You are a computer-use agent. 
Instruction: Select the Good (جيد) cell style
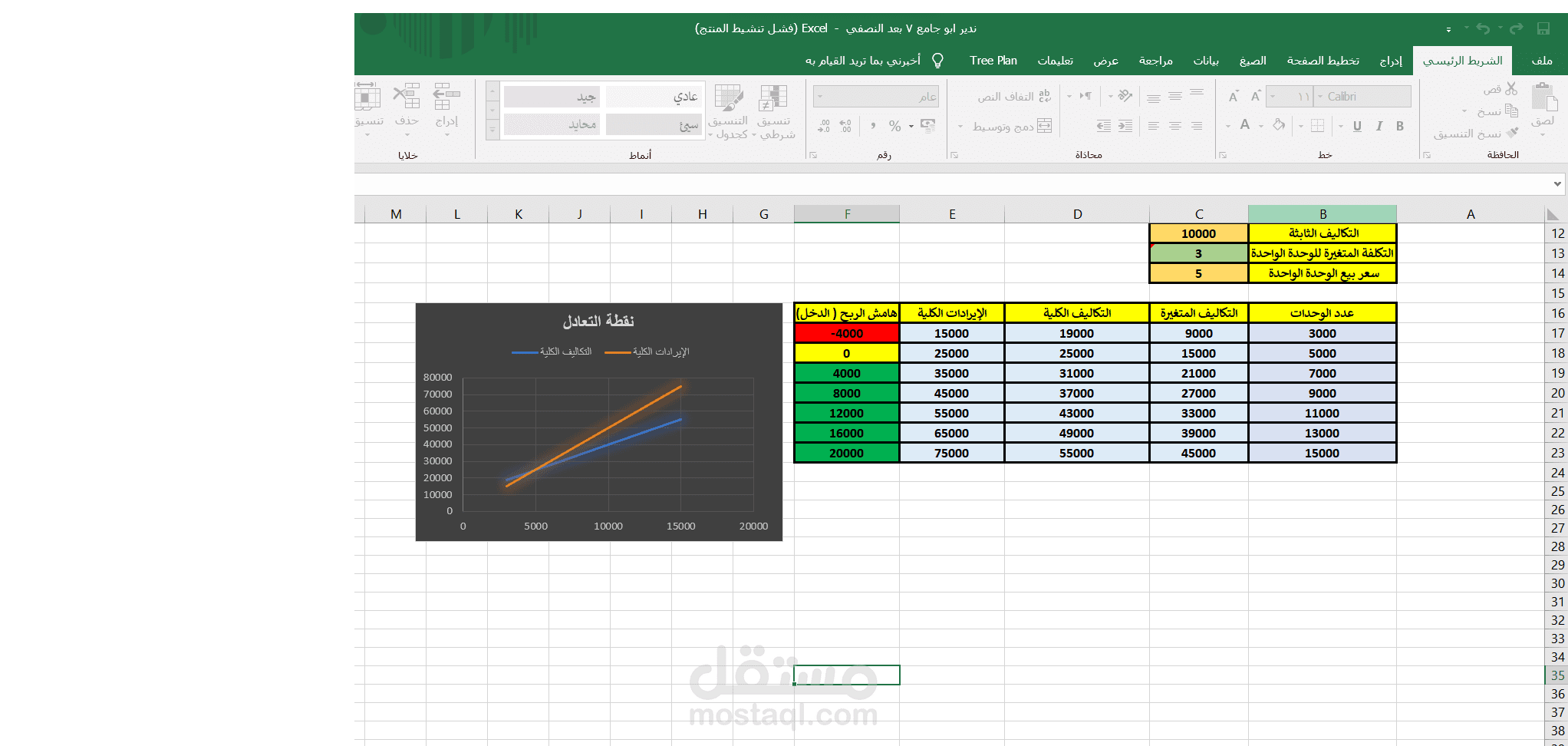551,97
